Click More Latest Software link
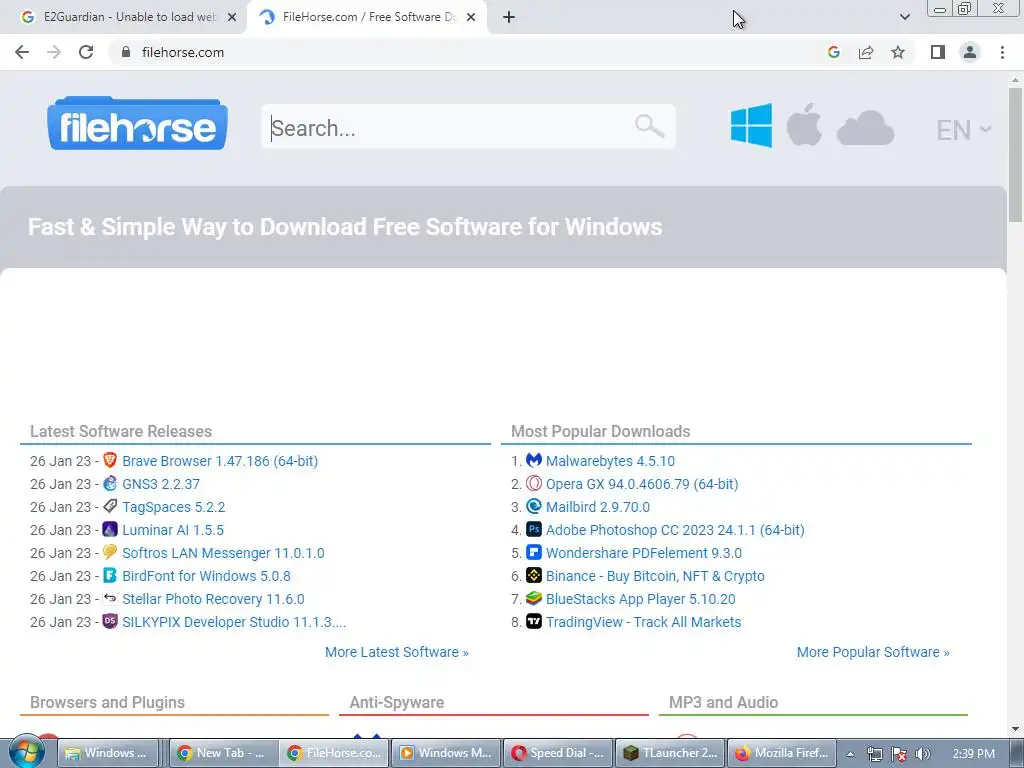The height and width of the screenshot is (768, 1024). pos(397,652)
